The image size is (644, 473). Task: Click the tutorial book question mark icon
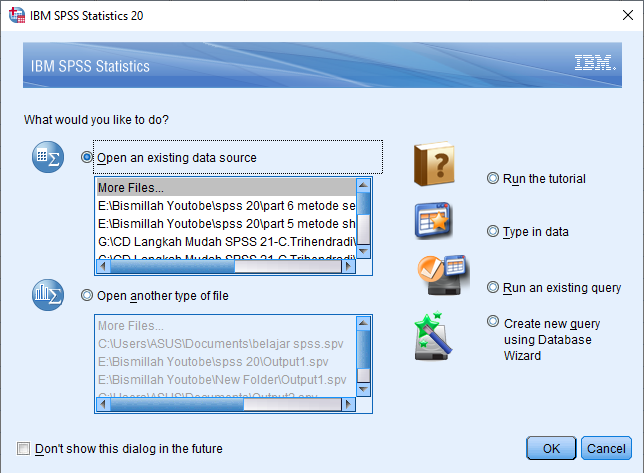coord(435,164)
